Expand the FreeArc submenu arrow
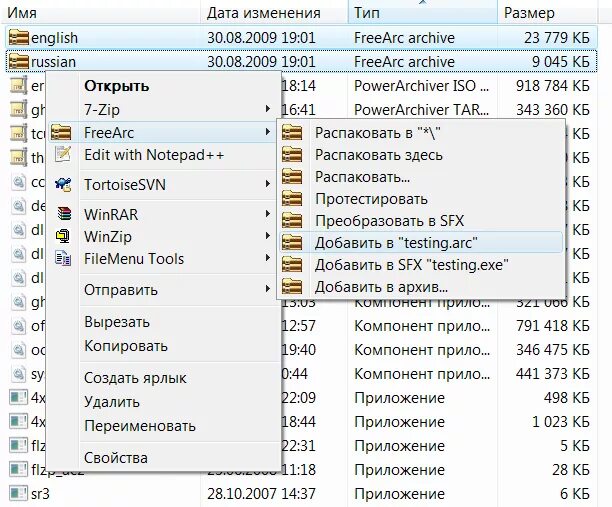This screenshot has width=612, height=507. (x=268, y=132)
